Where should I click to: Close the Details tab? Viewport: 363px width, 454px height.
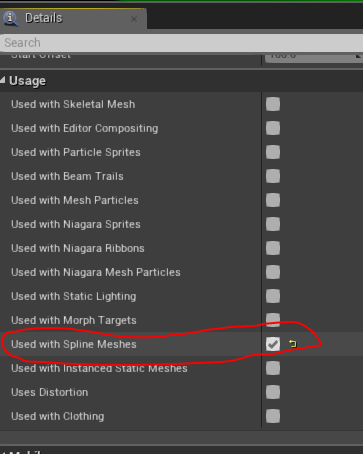[x=134, y=19]
